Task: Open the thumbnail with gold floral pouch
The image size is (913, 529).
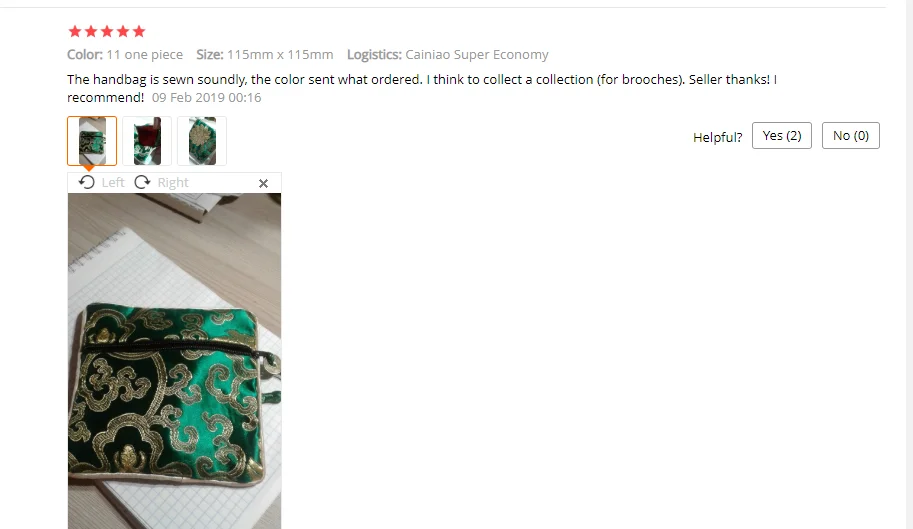Action: (x=202, y=141)
